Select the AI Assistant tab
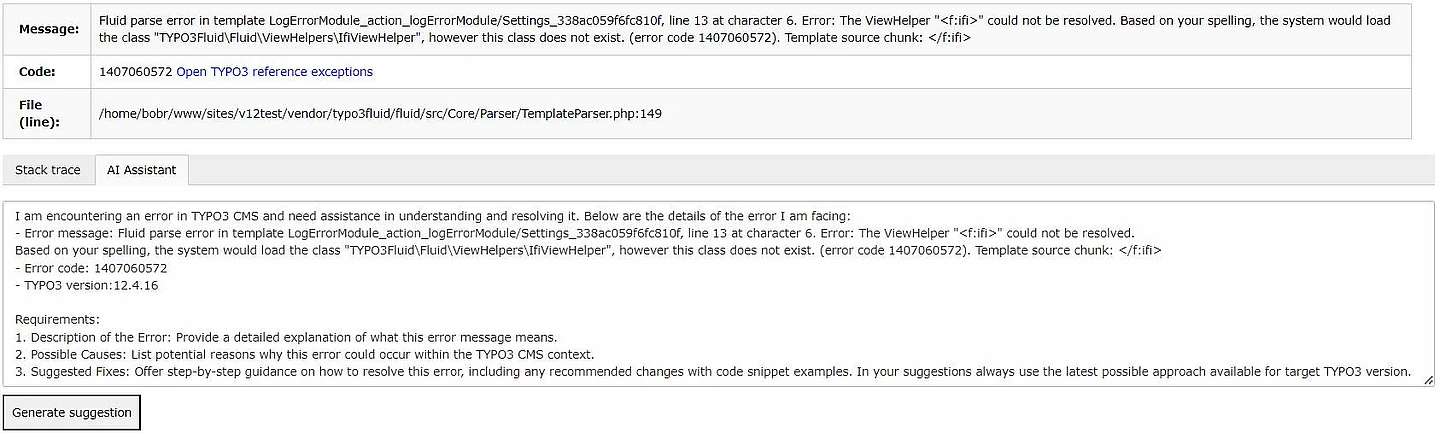Screen dimensions: 1440x433 tap(141, 170)
